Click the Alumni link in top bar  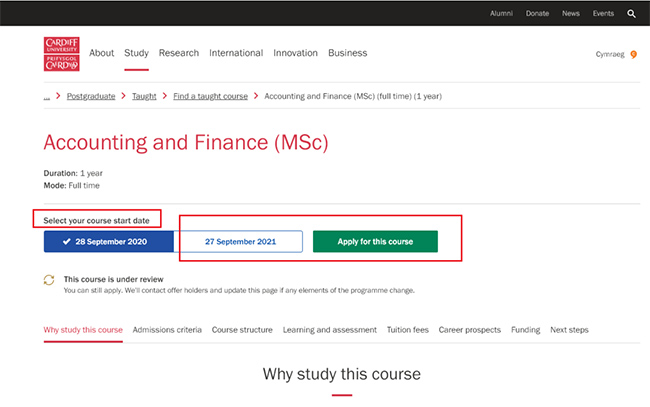pos(501,14)
